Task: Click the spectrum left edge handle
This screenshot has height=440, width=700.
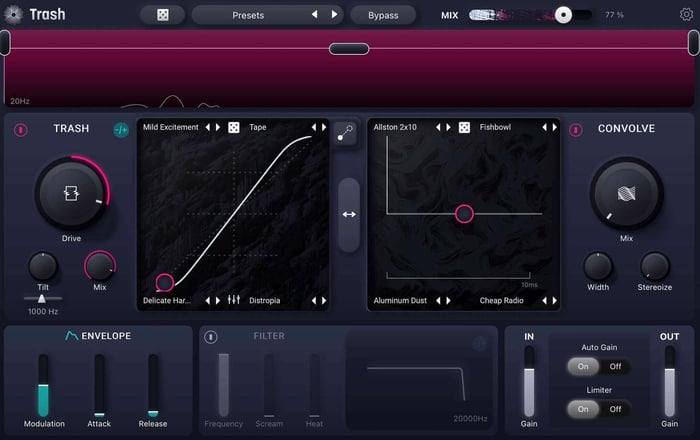Action: click(x=5, y=43)
